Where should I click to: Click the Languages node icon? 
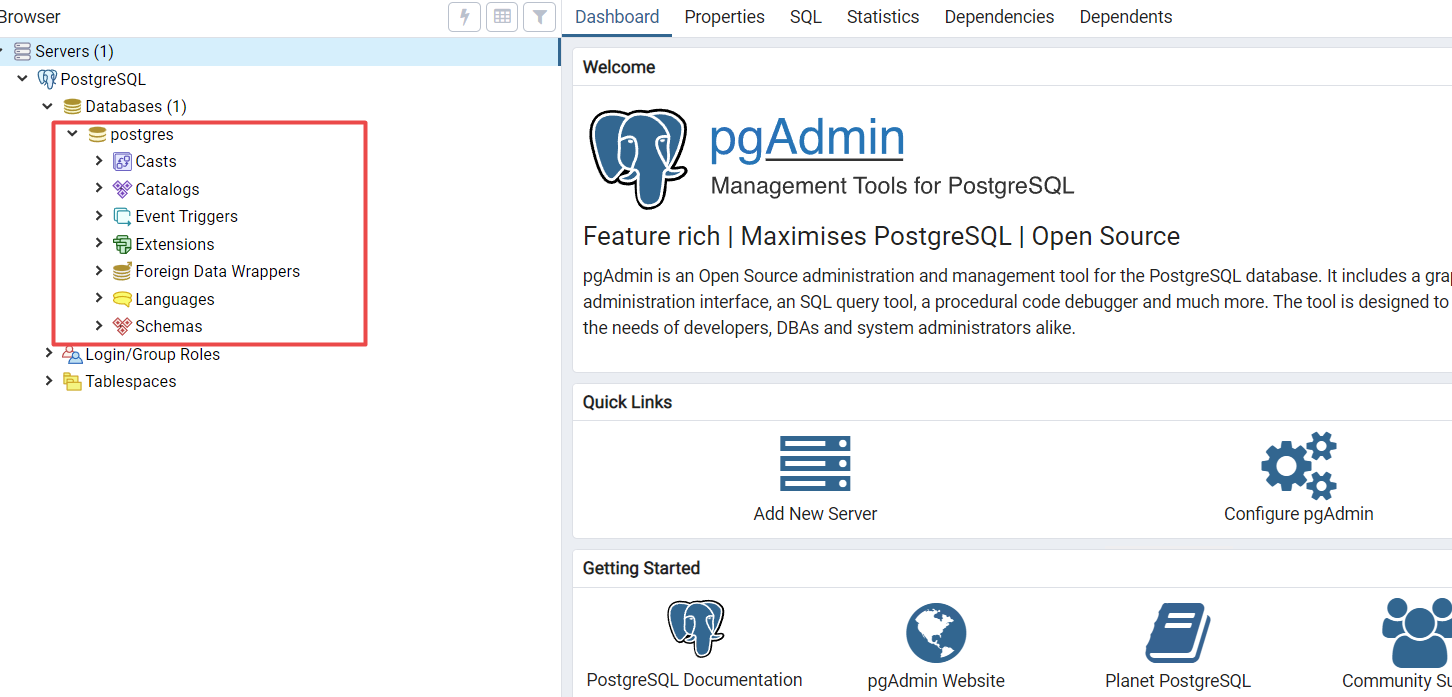point(122,299)
